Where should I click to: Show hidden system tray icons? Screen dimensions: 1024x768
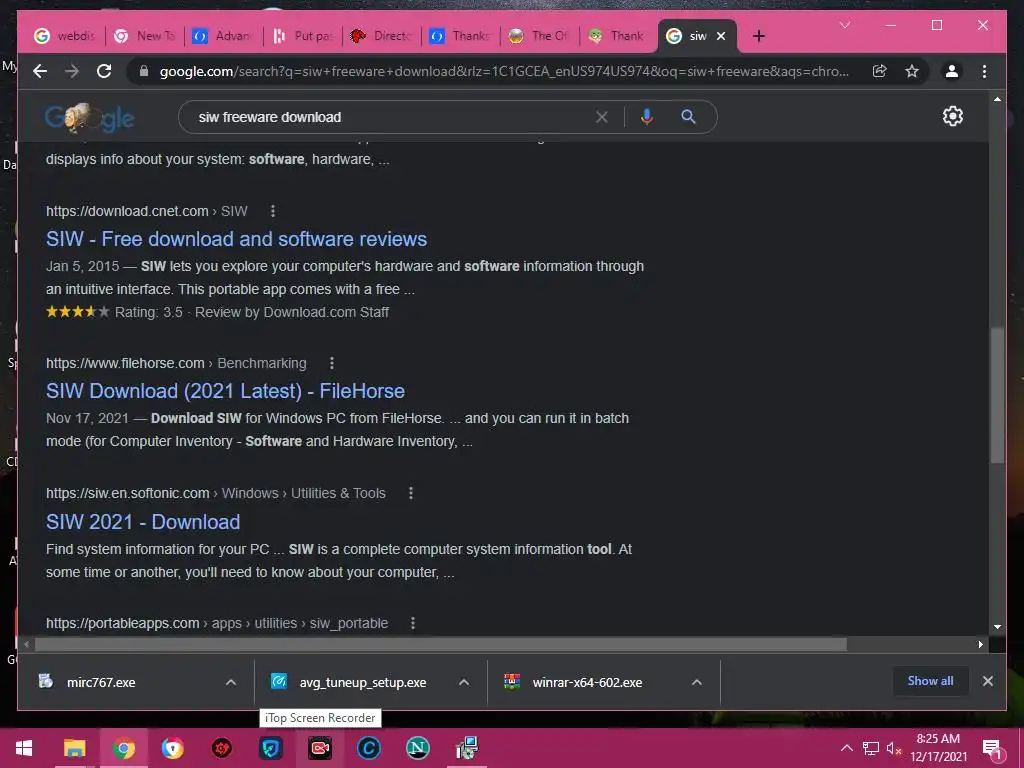(x=846, y=748)
